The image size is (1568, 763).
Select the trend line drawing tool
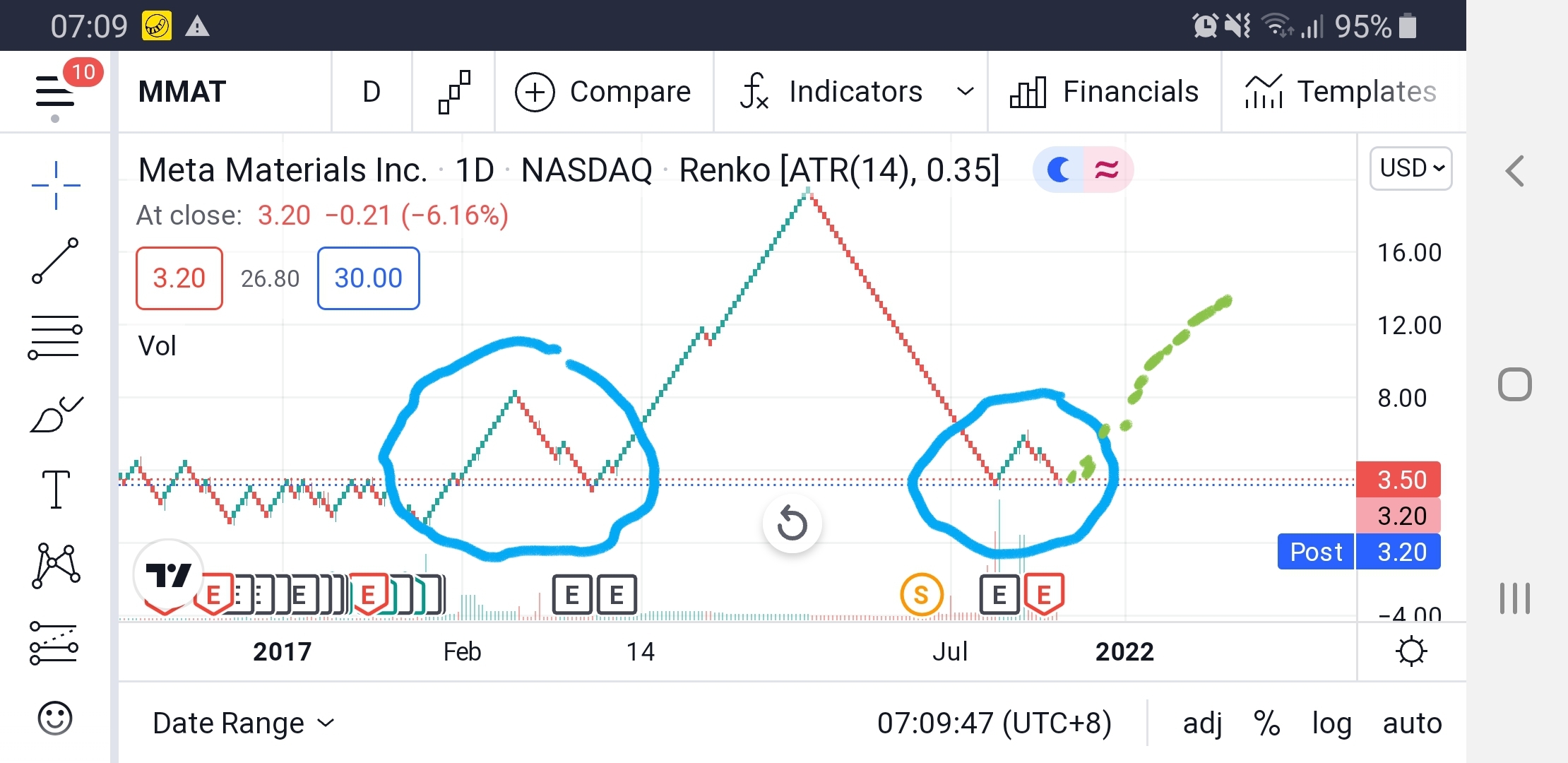coord(55,261)
